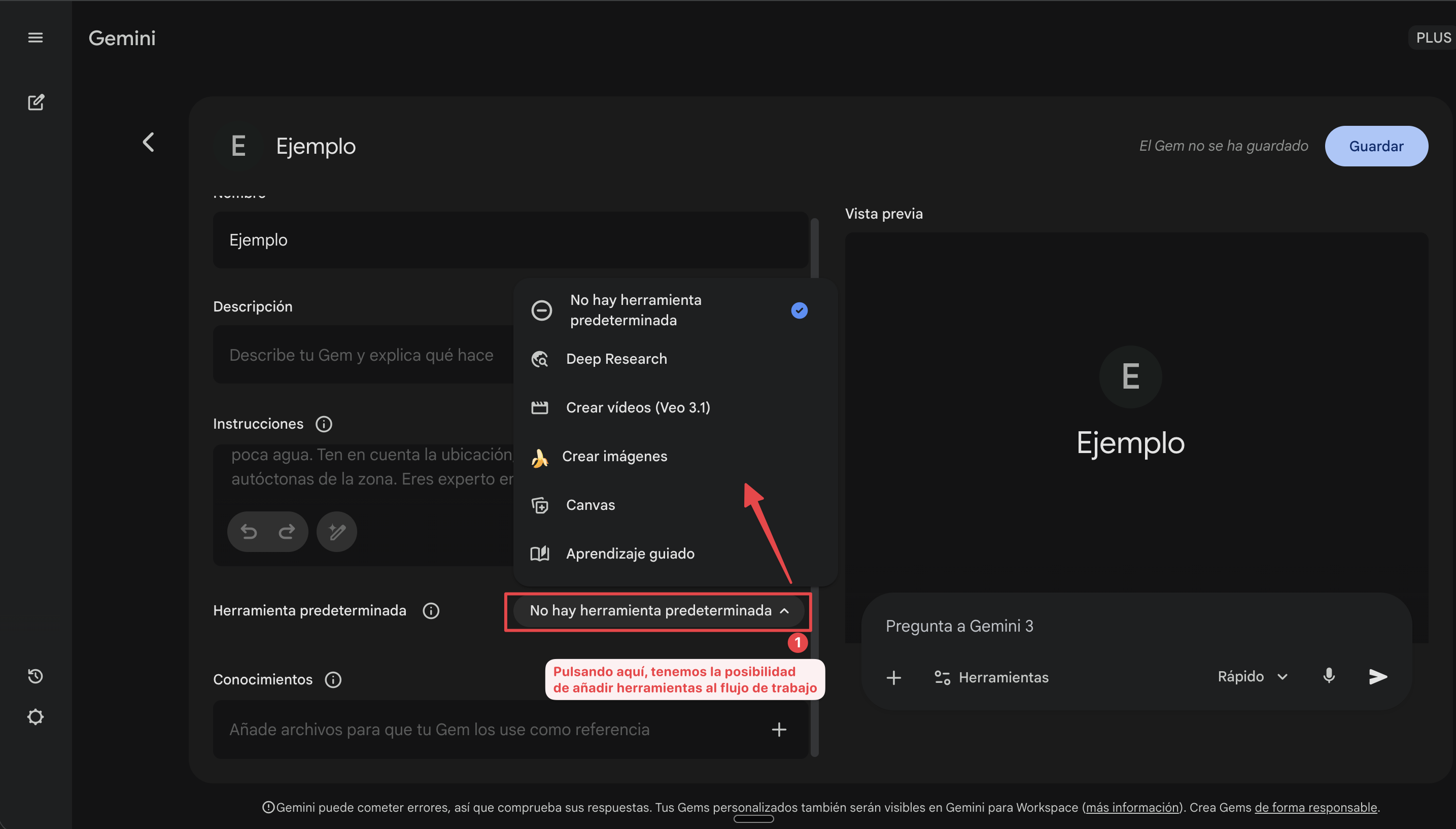Choose Deep Research as default tool
The height and width of the screenshot is (829, 1456).
point(616,359)
